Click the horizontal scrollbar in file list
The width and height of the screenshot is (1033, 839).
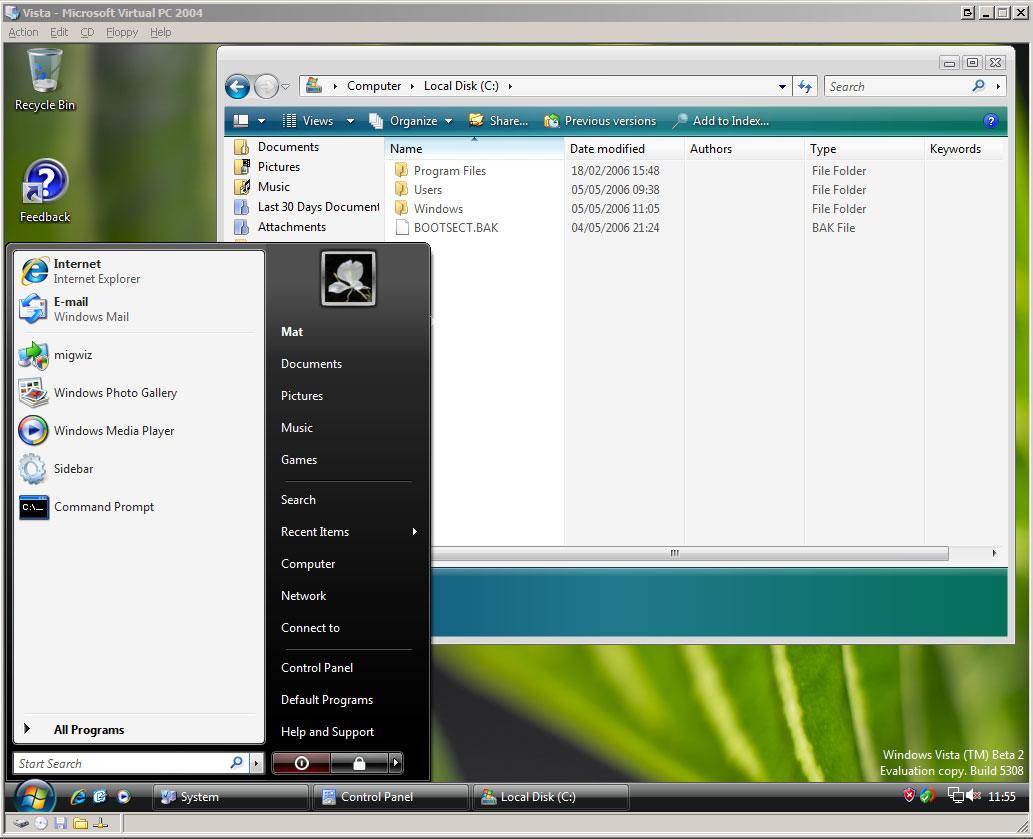coord(674,553)
